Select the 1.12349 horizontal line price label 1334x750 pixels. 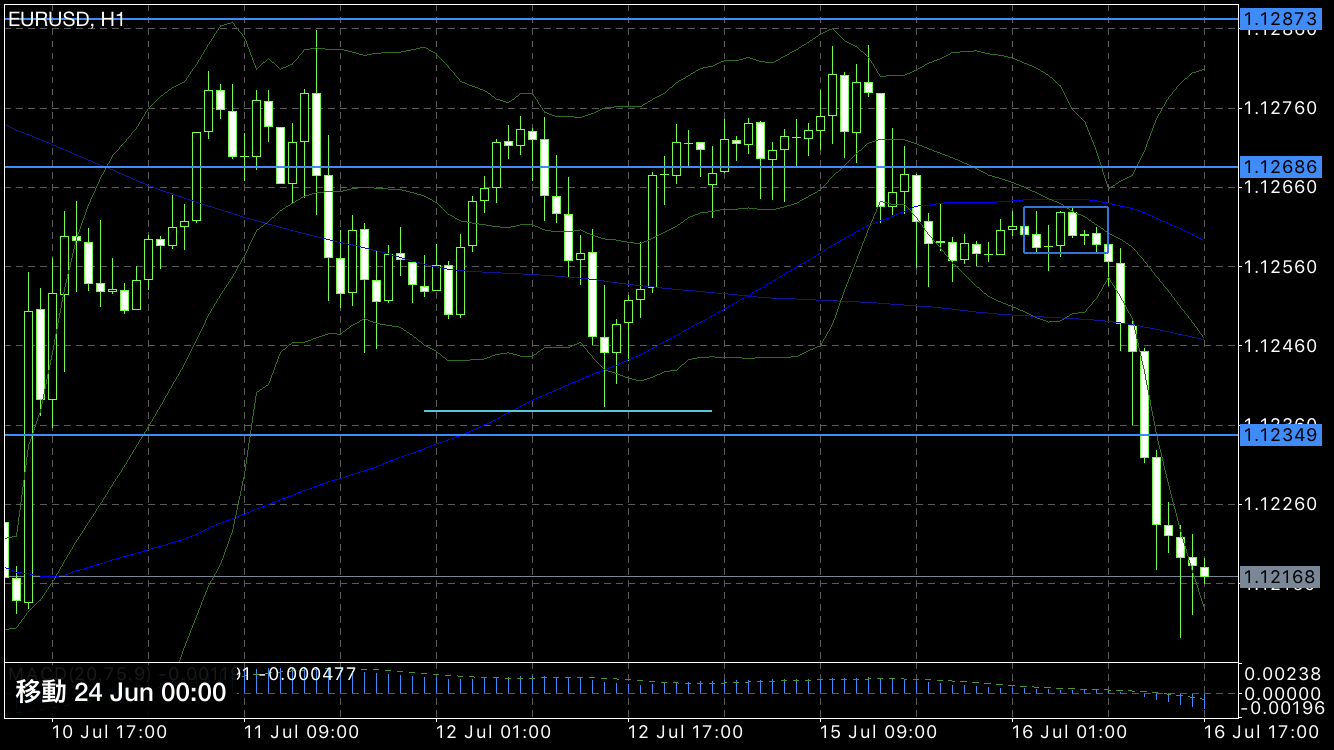point(1279,434)
